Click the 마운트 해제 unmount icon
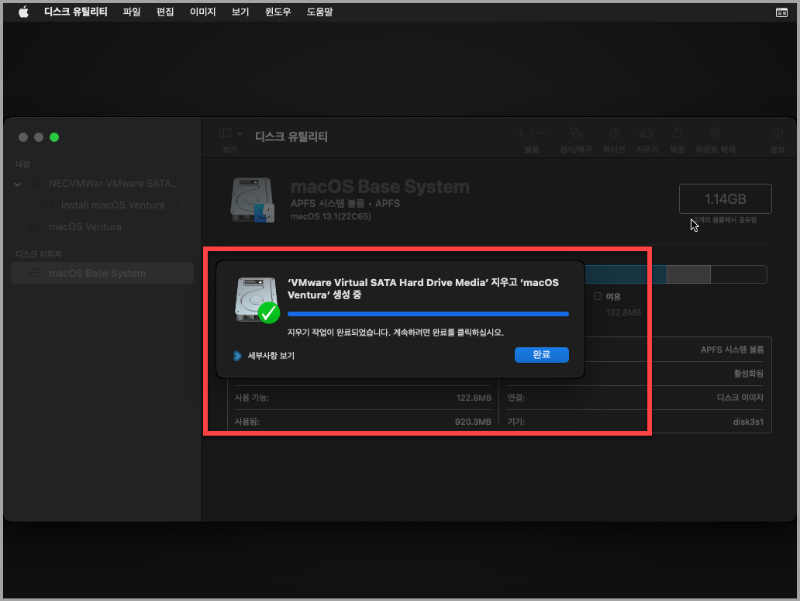 (715, 133)
